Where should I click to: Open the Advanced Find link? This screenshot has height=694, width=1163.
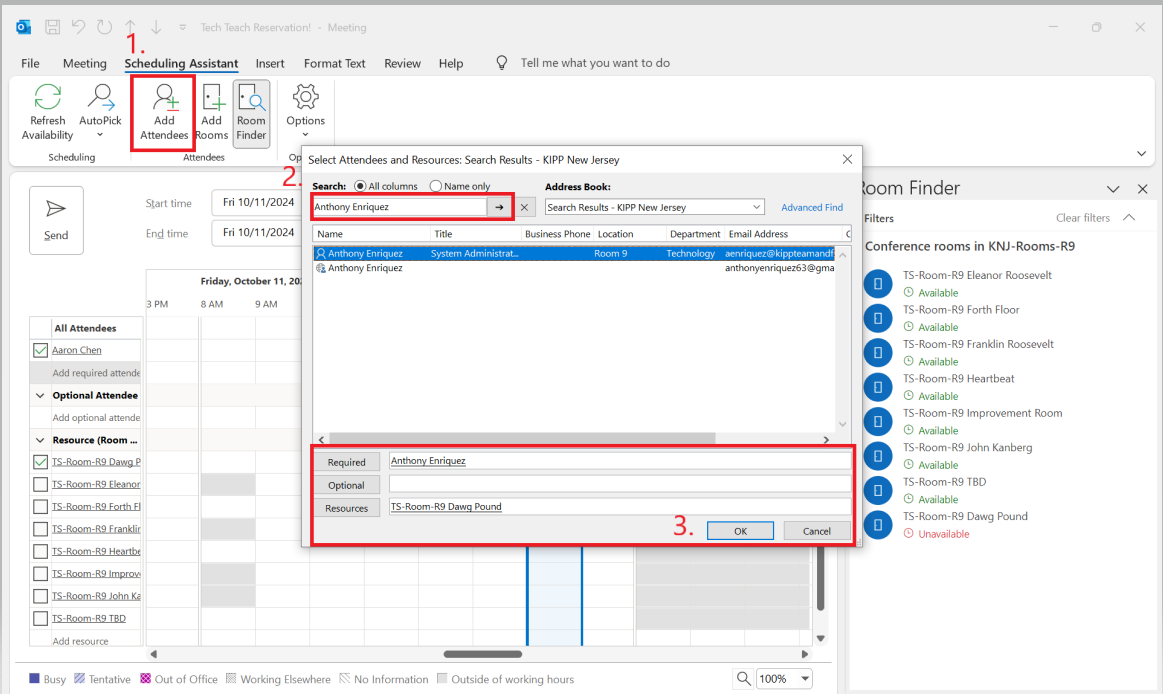(812, 208)
